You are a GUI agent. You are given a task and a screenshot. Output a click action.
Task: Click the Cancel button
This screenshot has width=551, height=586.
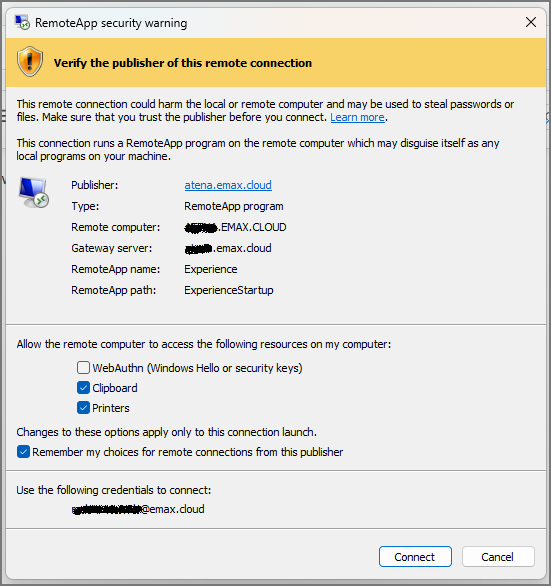(498, 556)
